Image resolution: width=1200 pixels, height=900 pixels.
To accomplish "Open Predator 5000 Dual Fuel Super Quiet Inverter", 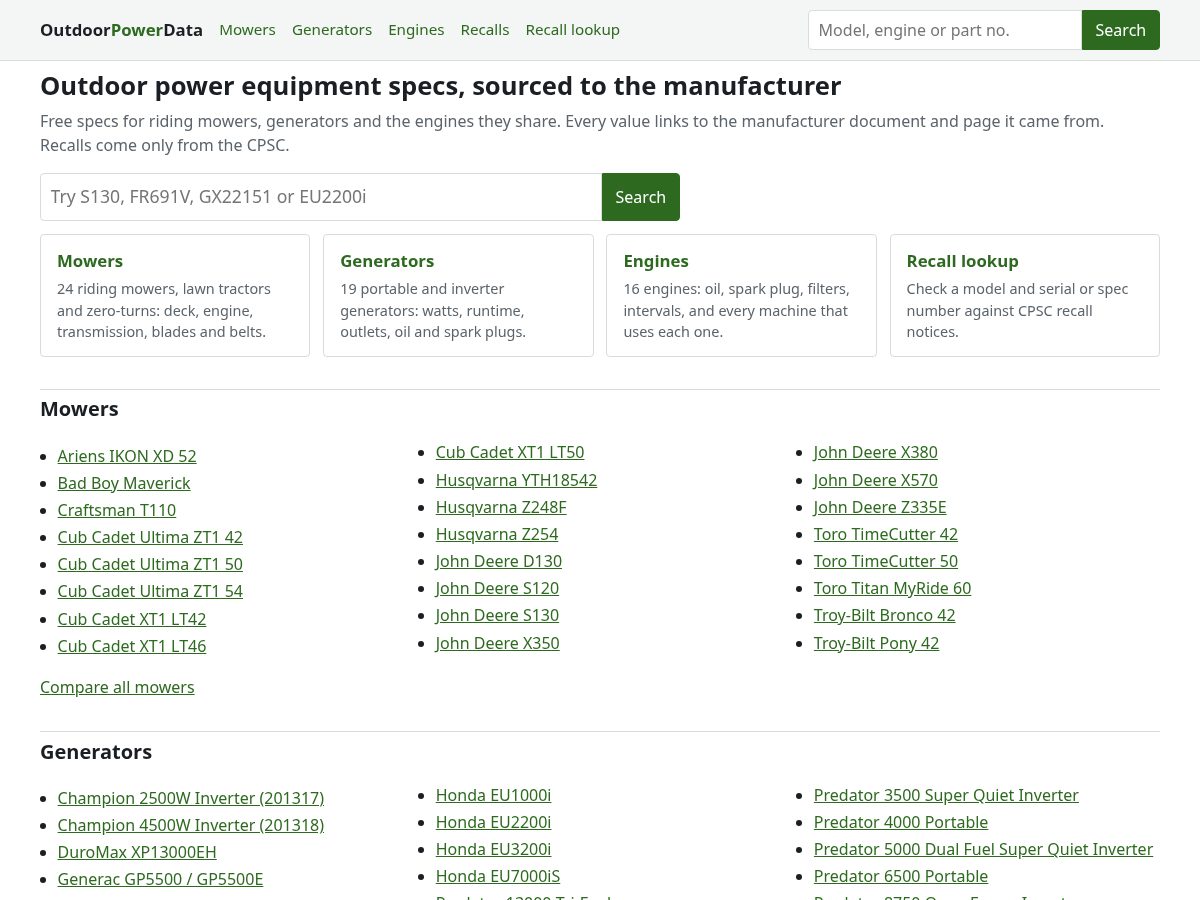I will coord(983,849).
